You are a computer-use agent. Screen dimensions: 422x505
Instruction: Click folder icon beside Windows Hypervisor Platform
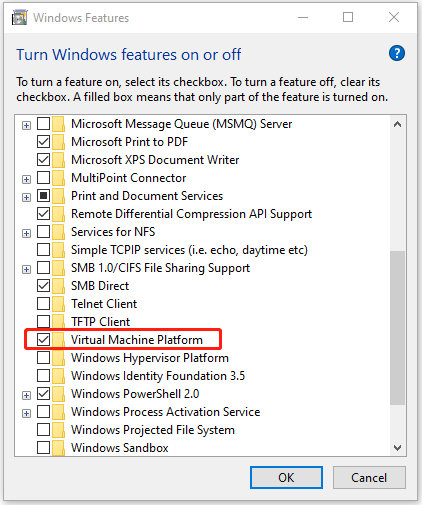tap(59, 358)
